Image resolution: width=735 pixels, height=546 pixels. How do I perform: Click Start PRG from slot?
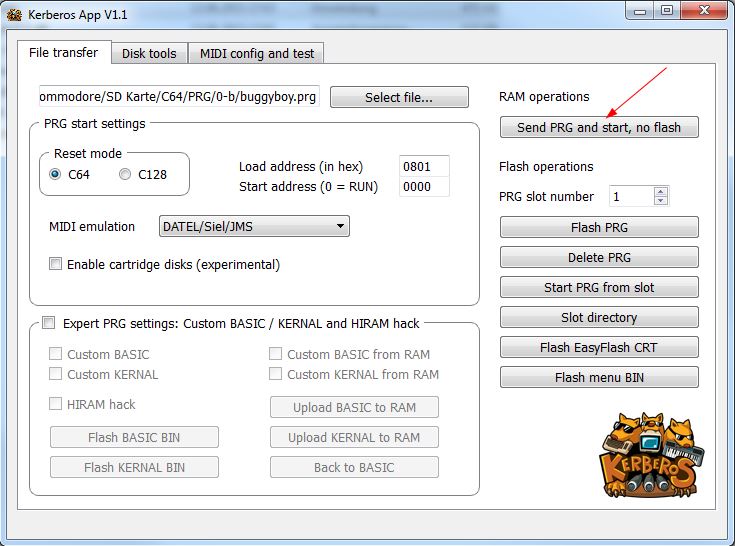point(598,287)
